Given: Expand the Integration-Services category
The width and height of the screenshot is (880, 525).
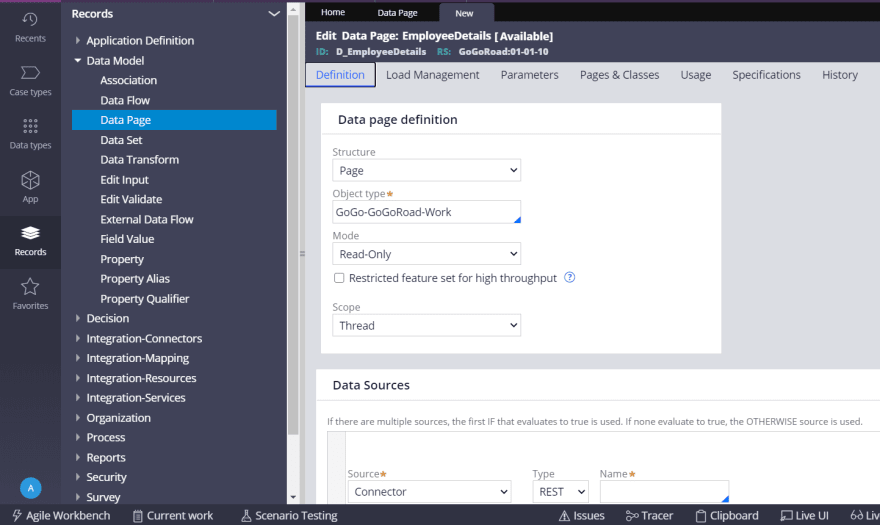Looking at the screenshot, I should pyautogui.click(x=77, y=398).
